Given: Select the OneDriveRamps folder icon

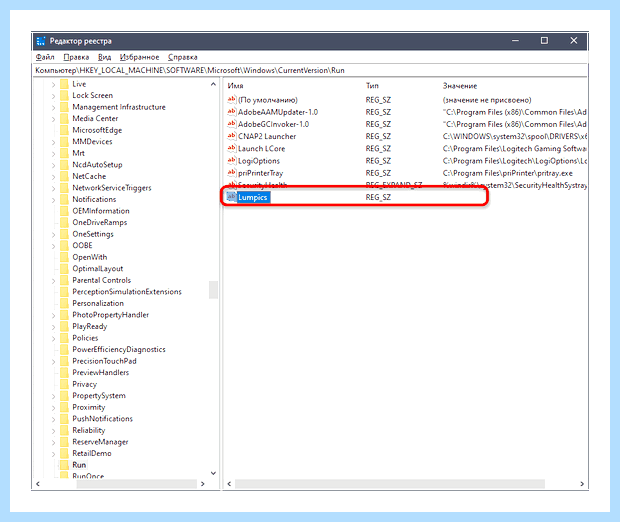Looking at the screenshot, I should 64,222.
